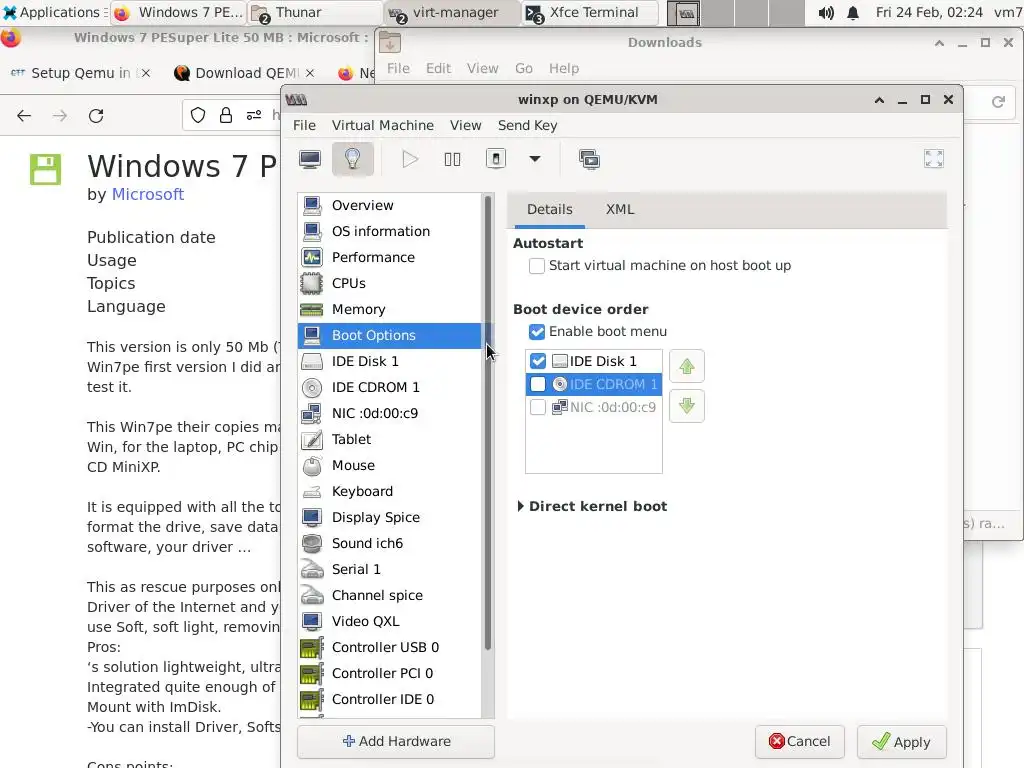
Task: Check NIC :0d:00:c9 boot device
Action: pos(538,408)
